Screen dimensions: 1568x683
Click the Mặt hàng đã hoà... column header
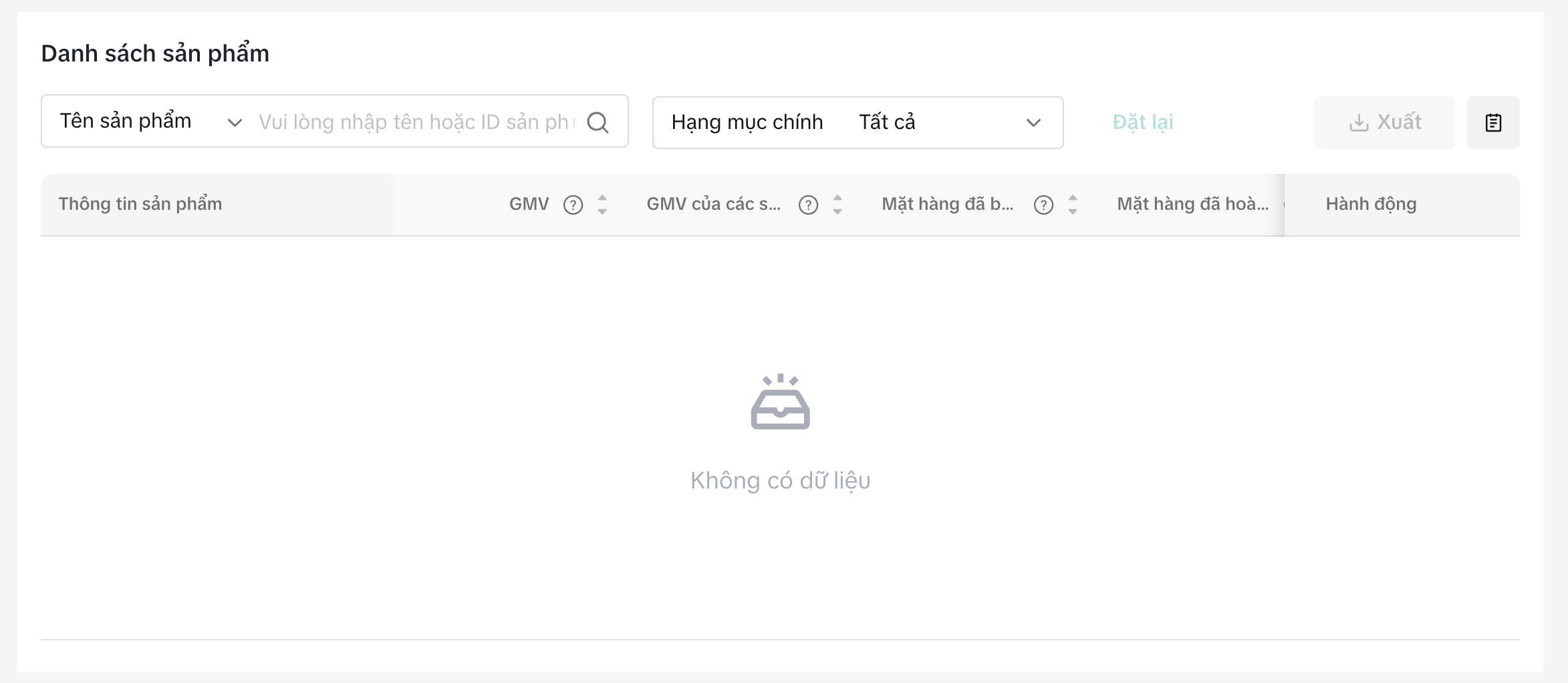tap(1192, 204)
